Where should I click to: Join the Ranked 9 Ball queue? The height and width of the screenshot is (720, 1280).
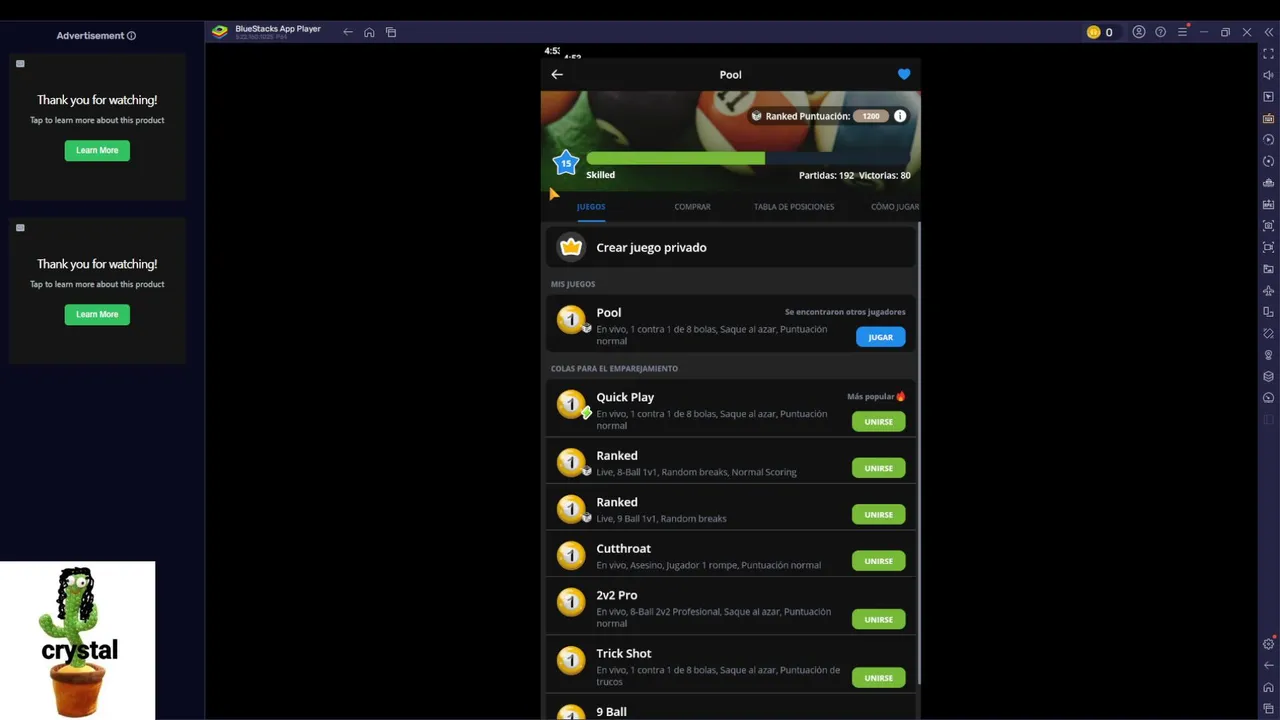coord(879,515)
